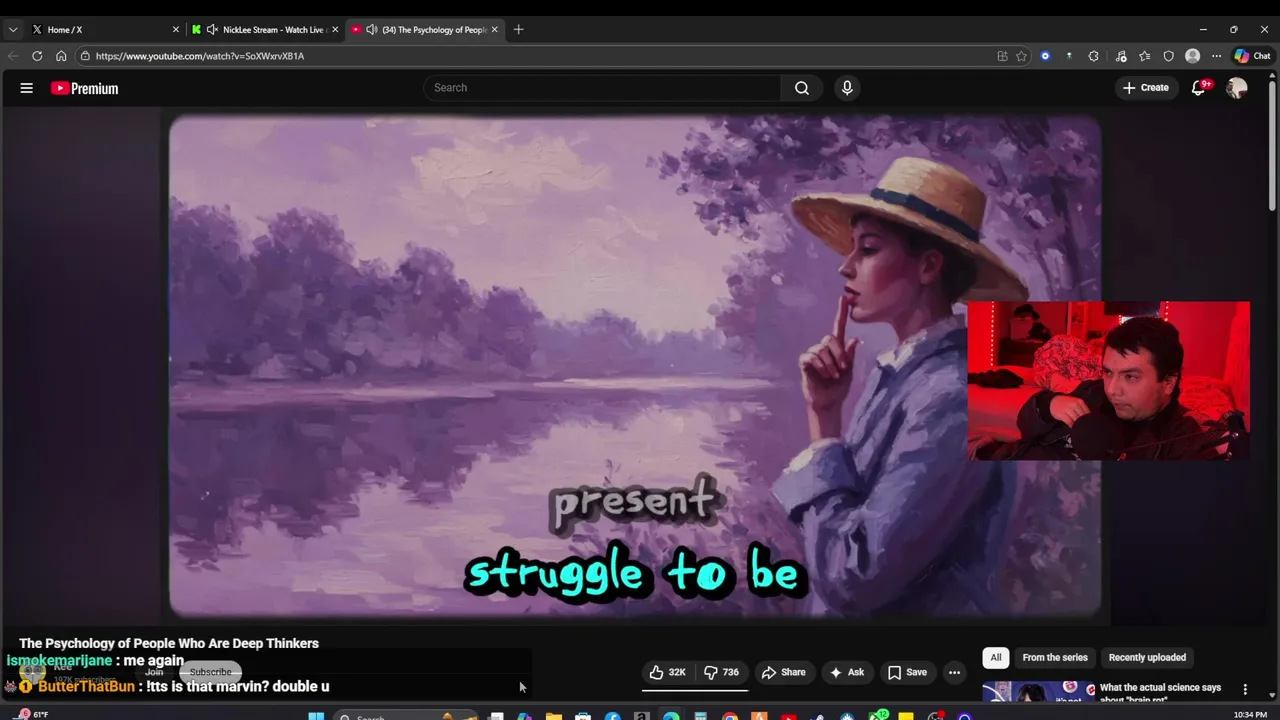Open the more actions ellipsis below video
The image size is (1280, 720).
click(954, 672)
